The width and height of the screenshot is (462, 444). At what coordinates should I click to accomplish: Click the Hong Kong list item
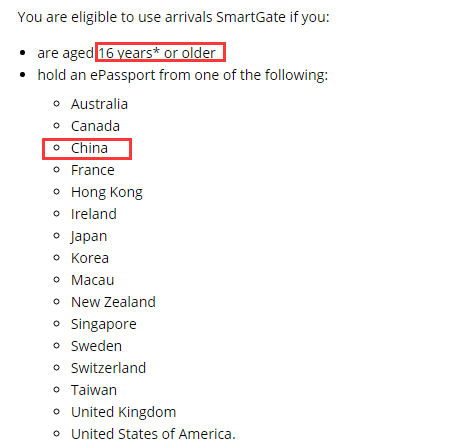click(107, 192)
